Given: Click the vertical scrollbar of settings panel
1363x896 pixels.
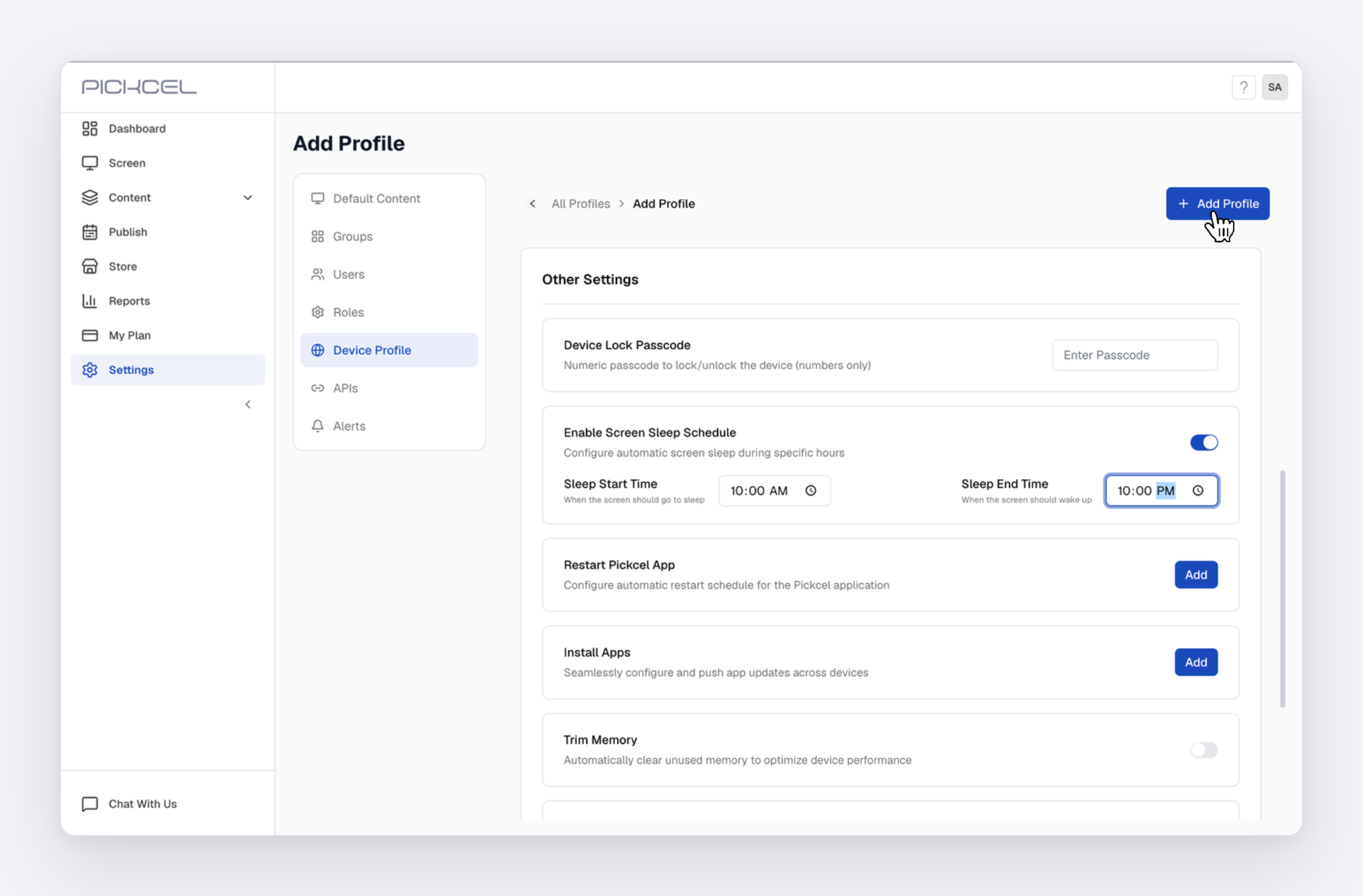Looking at the screenshot, I should click(1282, 589).
